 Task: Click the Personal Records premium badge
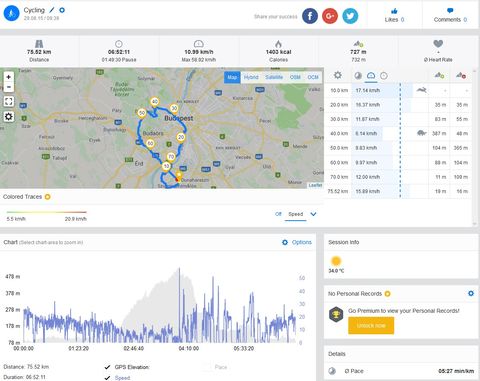(387, 294)
